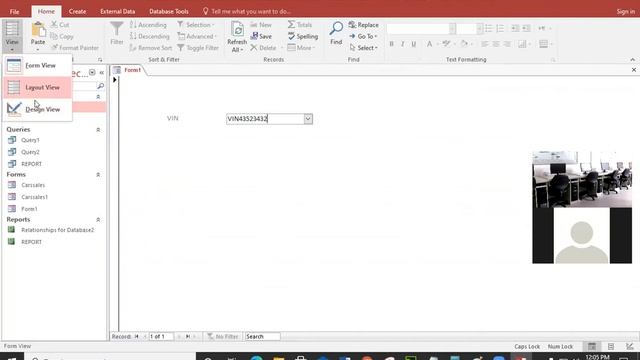The width and height of the screenshot is (640, 360).
Task: Create a New record
Action: pos(261,25)
